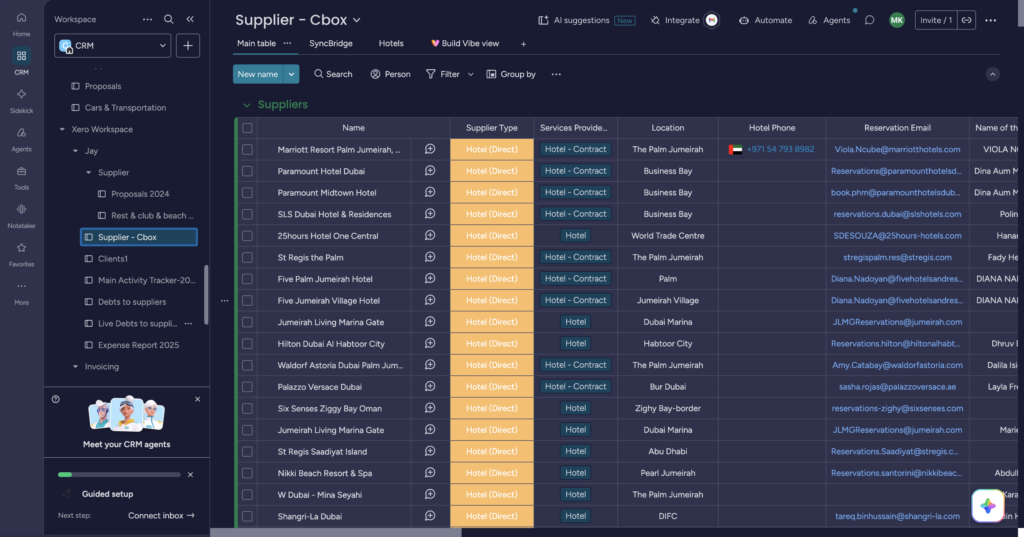Check the SLS Dubai Hotel & Residences row
The height and width of the screenshot is (537, 1024).
tap(247, 214)
